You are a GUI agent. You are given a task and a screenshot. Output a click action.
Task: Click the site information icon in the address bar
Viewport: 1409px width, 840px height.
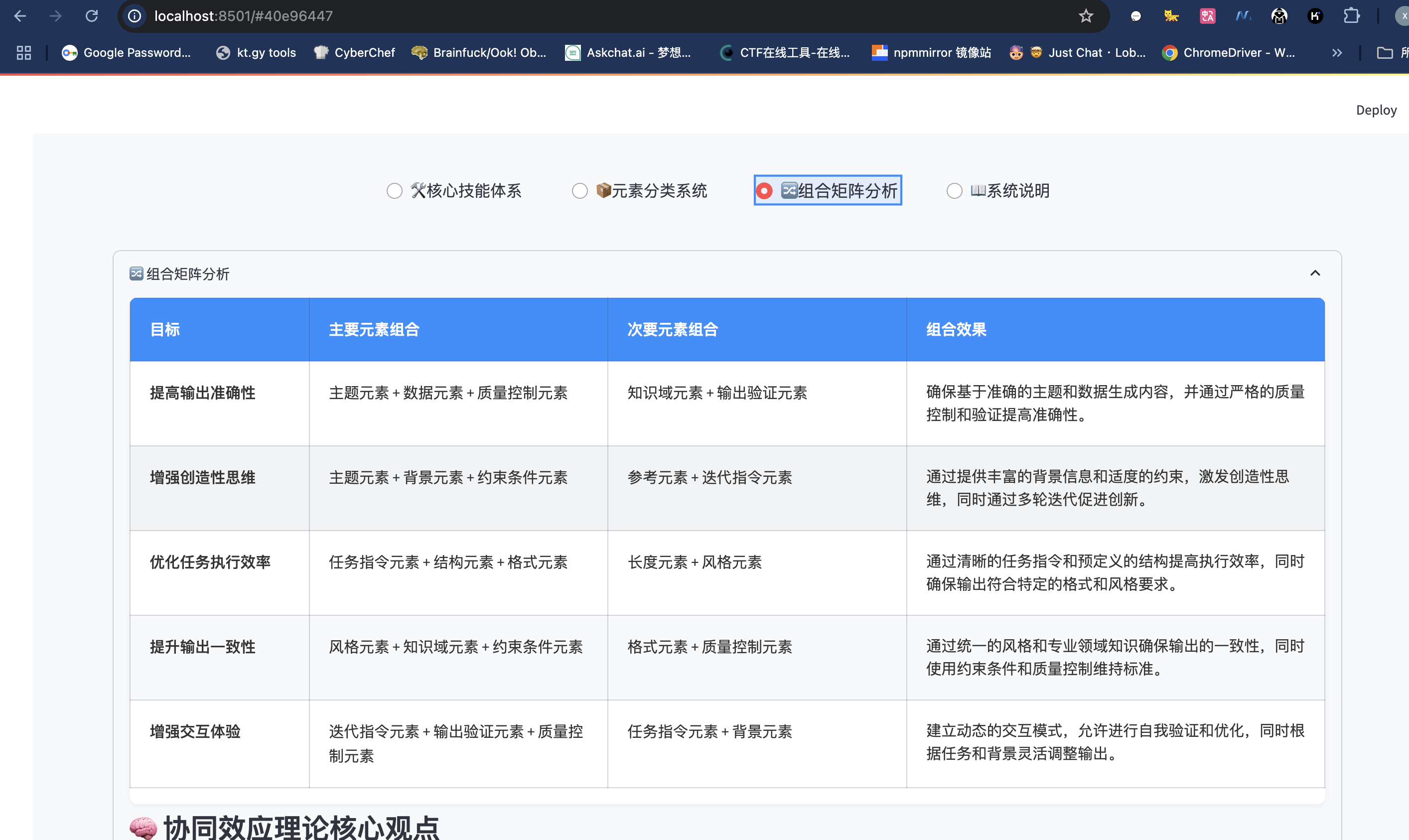click(x=135, y=16)
